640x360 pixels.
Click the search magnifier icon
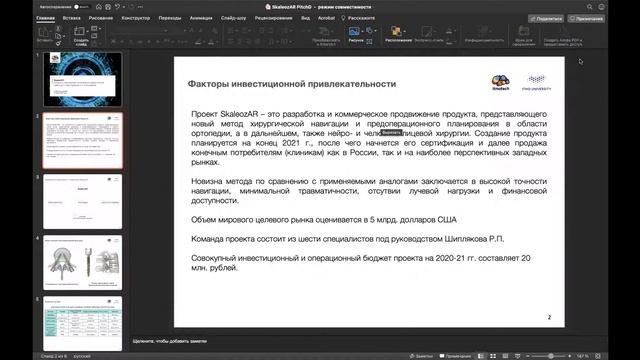point(590,7)
